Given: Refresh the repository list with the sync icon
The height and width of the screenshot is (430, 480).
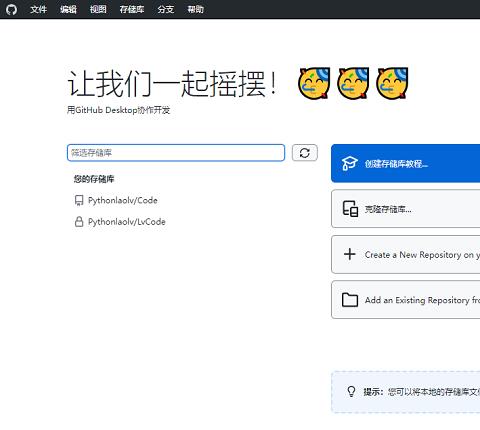Looking at the screenshot, I should (x=305, y=153).
